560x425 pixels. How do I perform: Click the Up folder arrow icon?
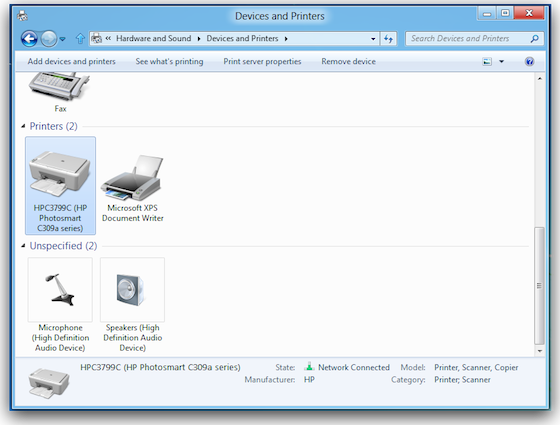point(80,39)
